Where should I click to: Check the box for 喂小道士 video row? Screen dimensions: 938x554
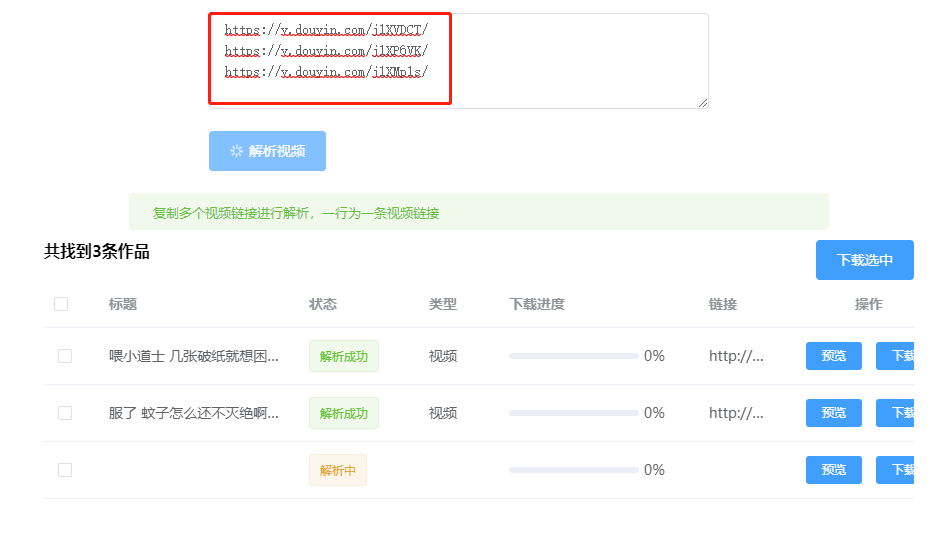tap(65, 356)
